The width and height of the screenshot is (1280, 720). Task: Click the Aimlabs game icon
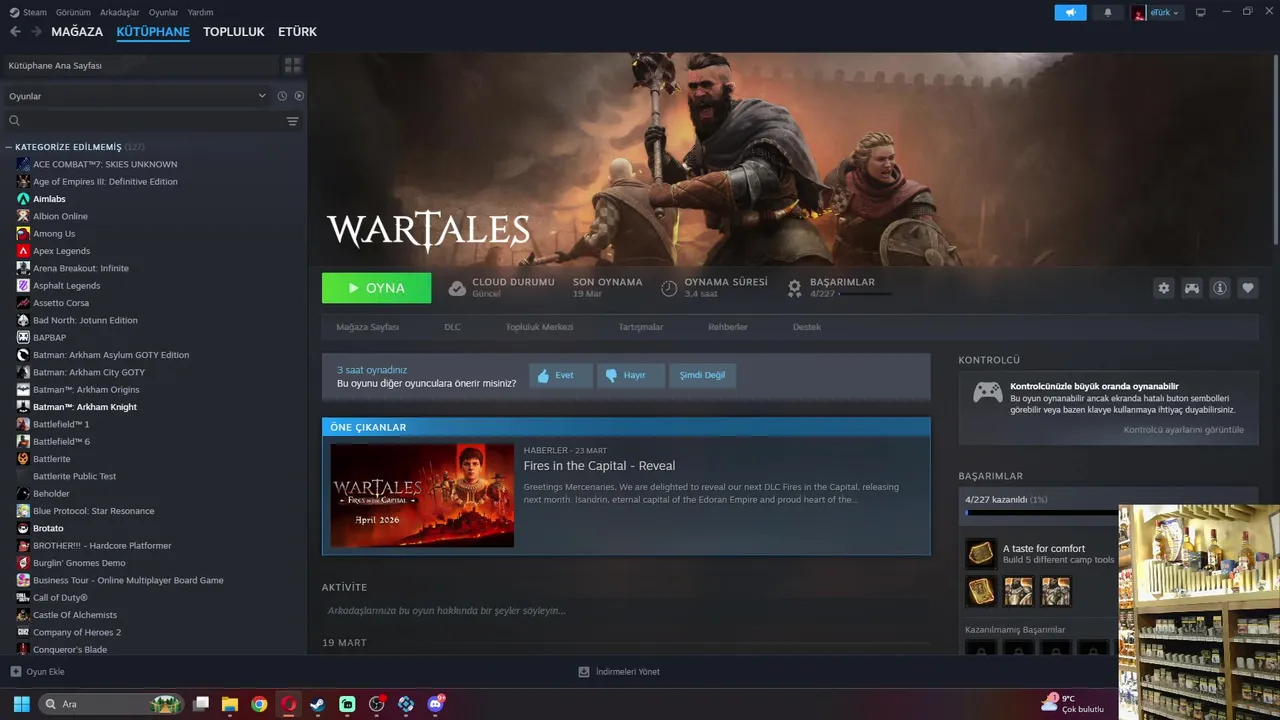pyautogui.click(x=23, y=199)
